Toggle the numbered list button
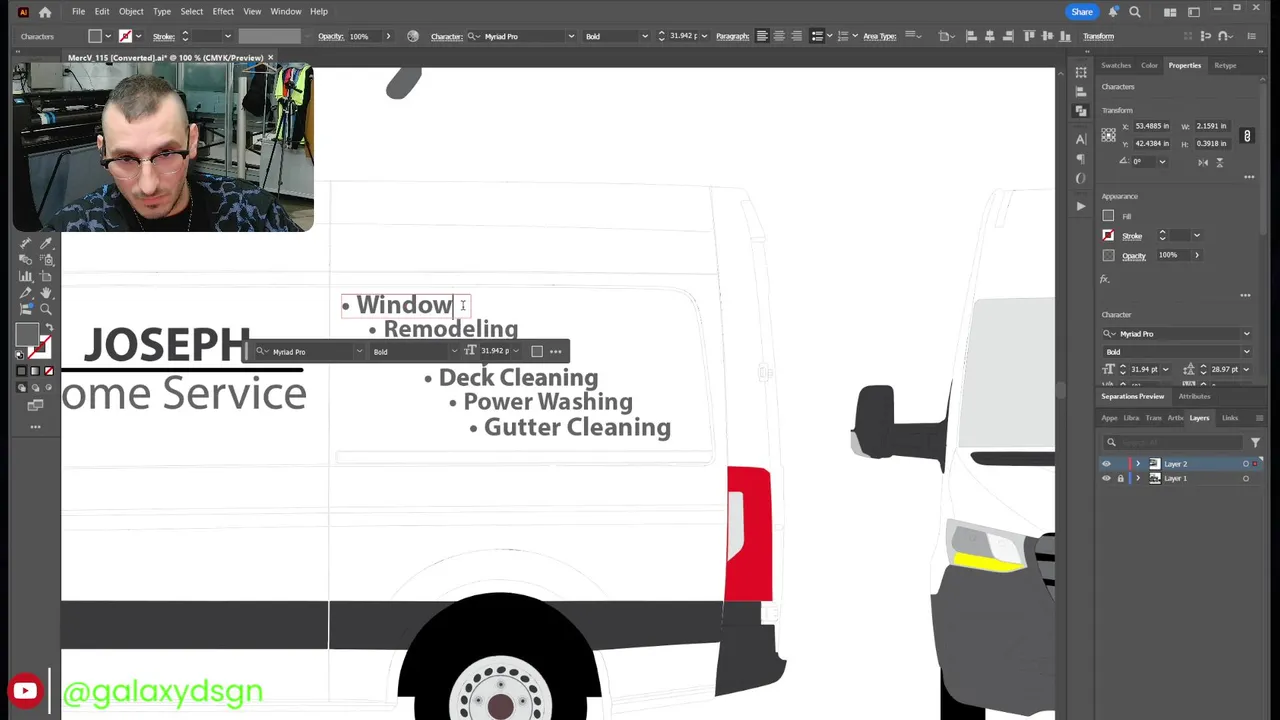The width and height of the screenshot is (1280, 720). 843,36
